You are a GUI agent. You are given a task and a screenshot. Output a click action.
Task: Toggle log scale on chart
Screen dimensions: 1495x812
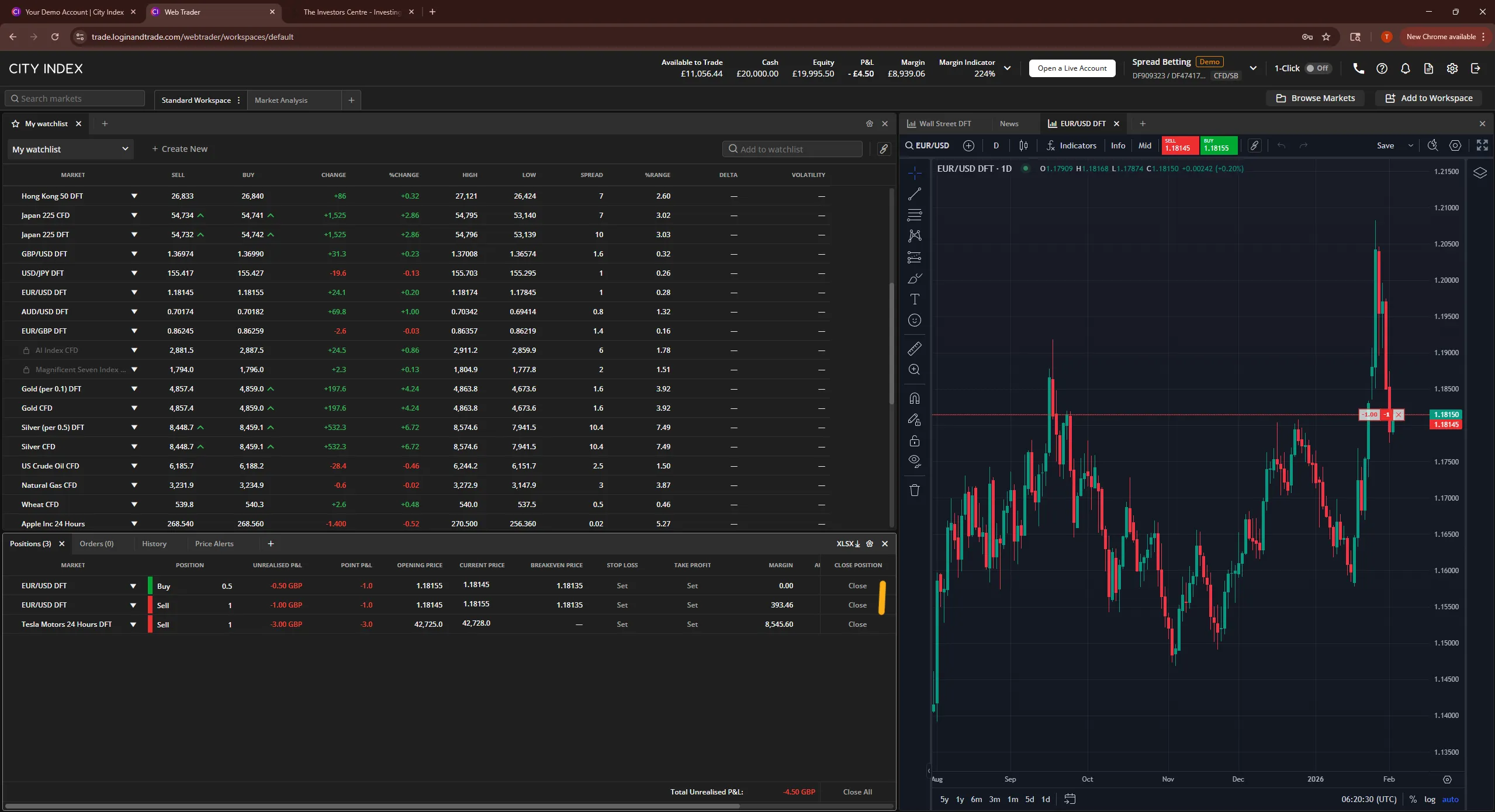tap(1430, 799)
